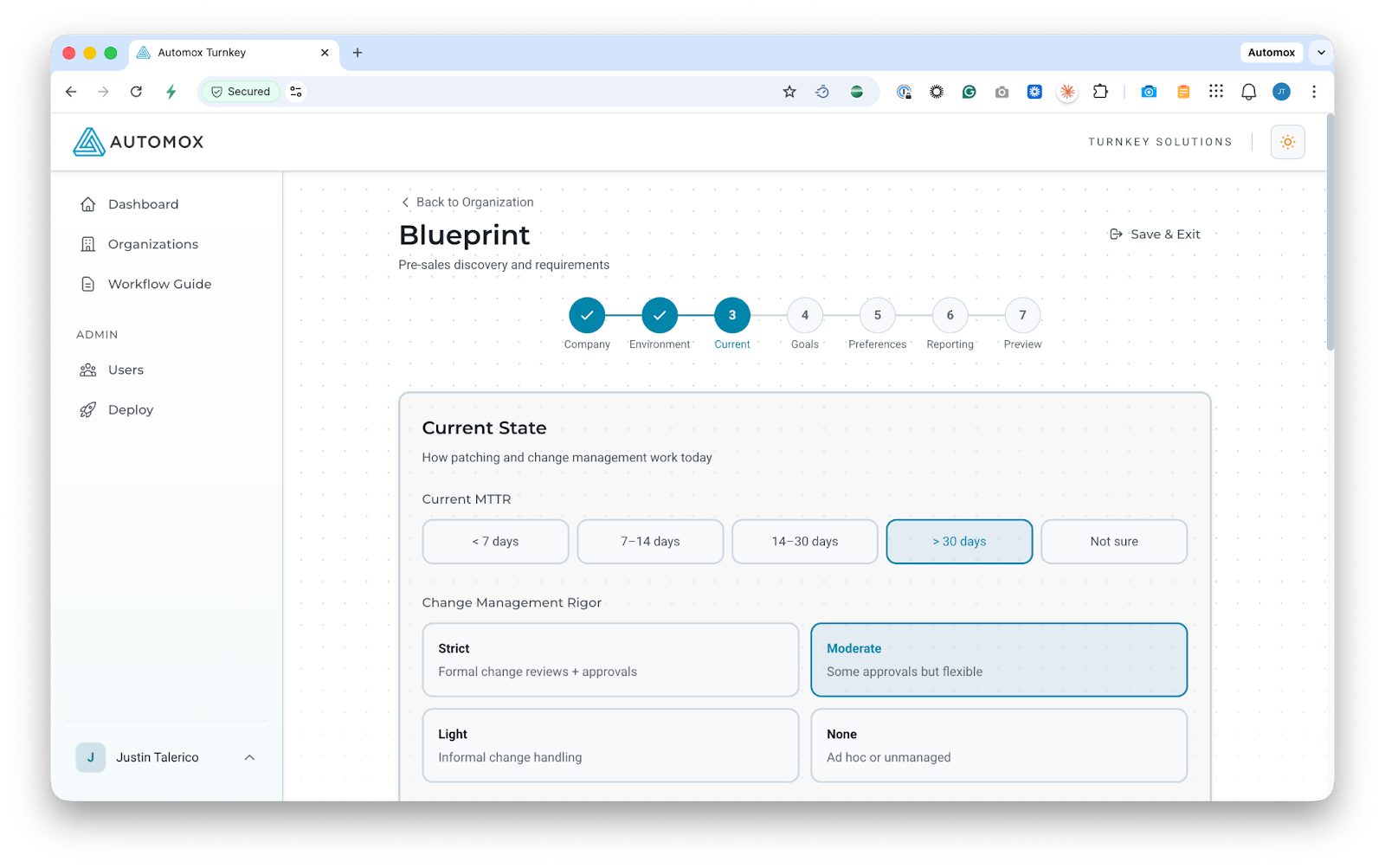Click the orange notes extension icon
This screenshot has height=868, width=1385.
1183,92
